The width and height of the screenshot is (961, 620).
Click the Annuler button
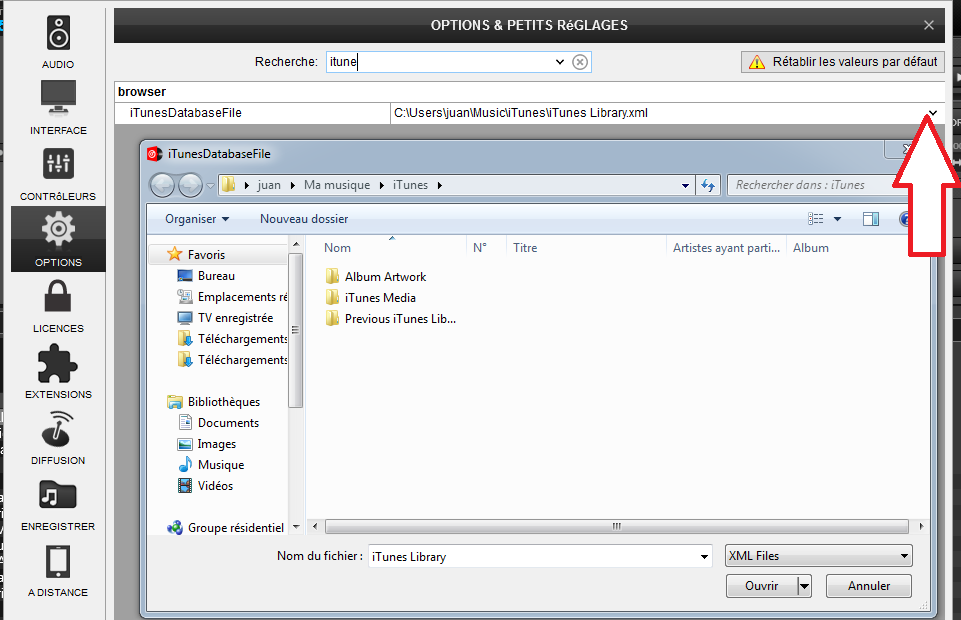[868, 586]
